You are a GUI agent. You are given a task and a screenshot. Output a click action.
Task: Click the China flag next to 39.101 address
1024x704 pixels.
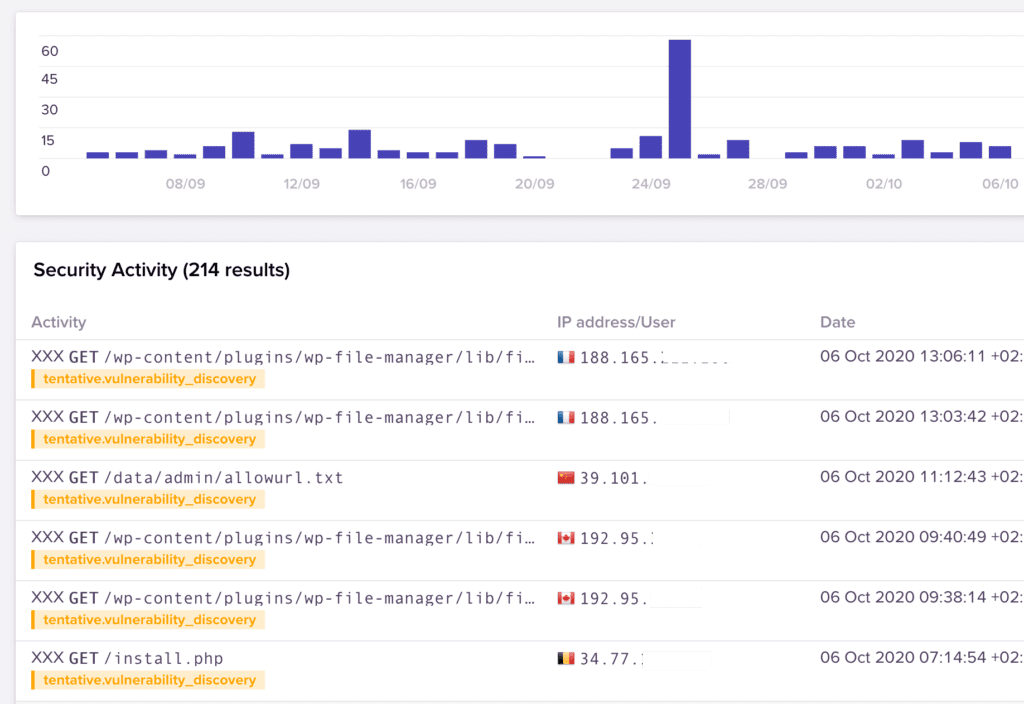click(566, 477)
